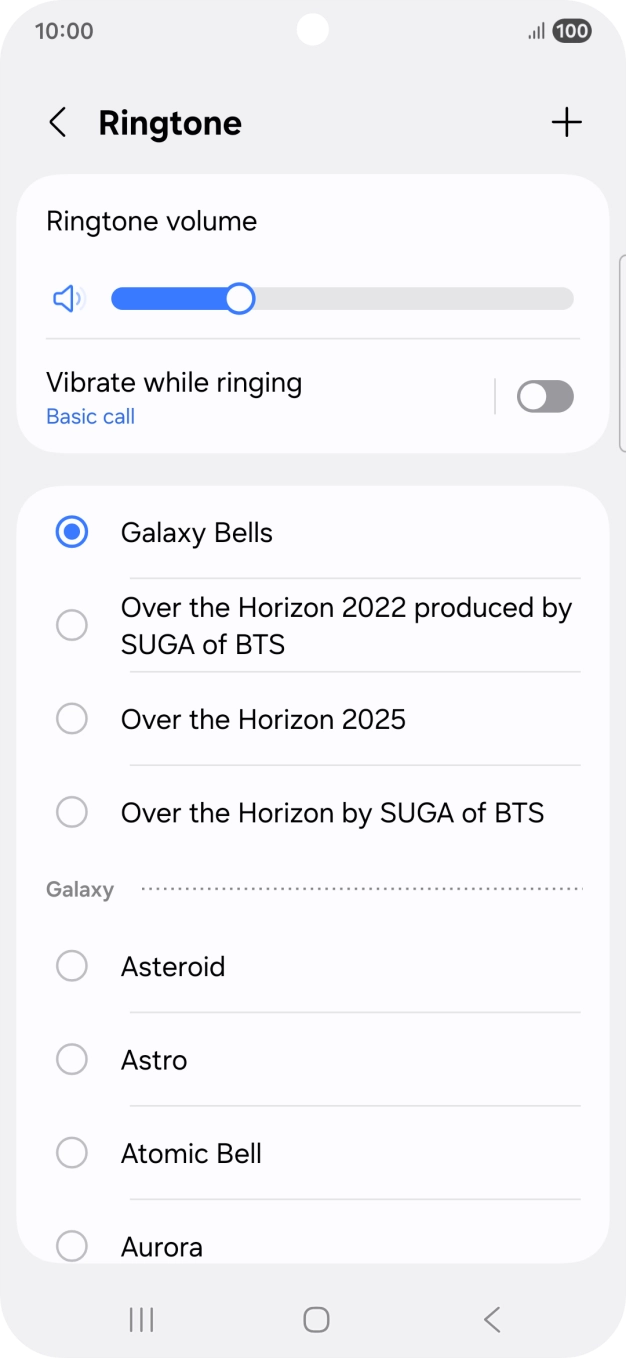Viewport: 626px width, 1358px height.
Task: Open recent apps from the navigation bar
Action: [140, 1319]
